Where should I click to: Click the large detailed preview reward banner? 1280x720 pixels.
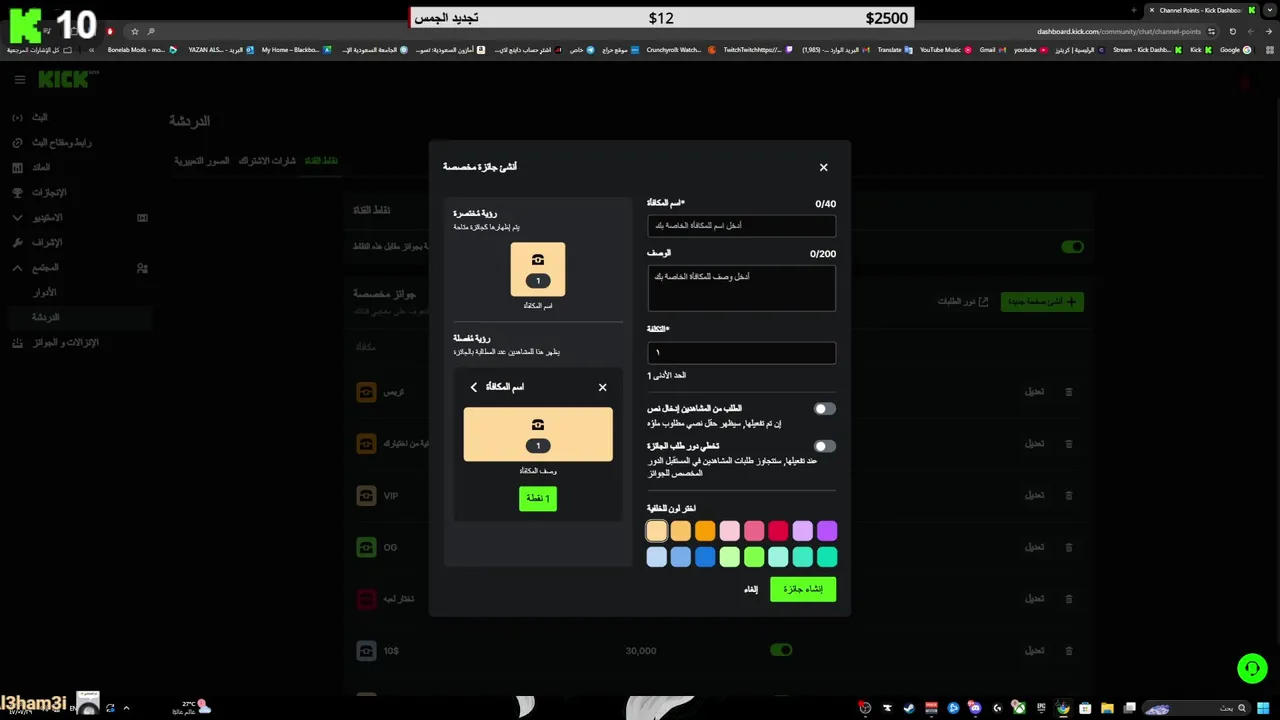[538, 434]
